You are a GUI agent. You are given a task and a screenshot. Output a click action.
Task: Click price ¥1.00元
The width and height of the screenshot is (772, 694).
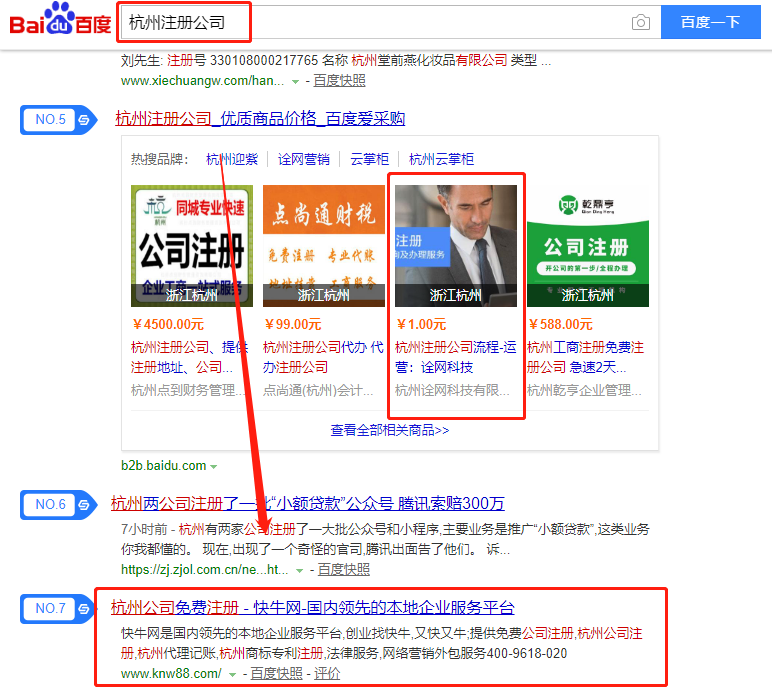(421, 324)
